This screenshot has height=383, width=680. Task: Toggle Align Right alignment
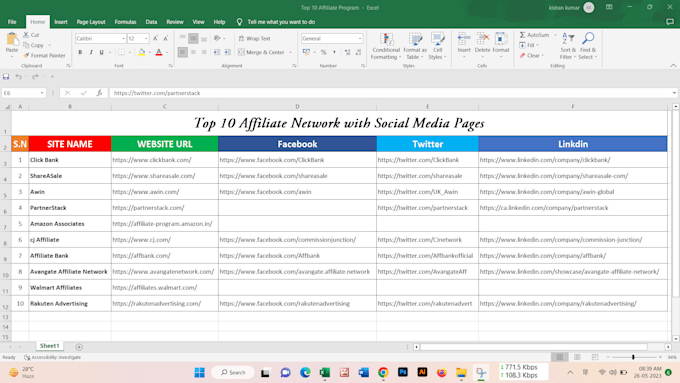204,52
